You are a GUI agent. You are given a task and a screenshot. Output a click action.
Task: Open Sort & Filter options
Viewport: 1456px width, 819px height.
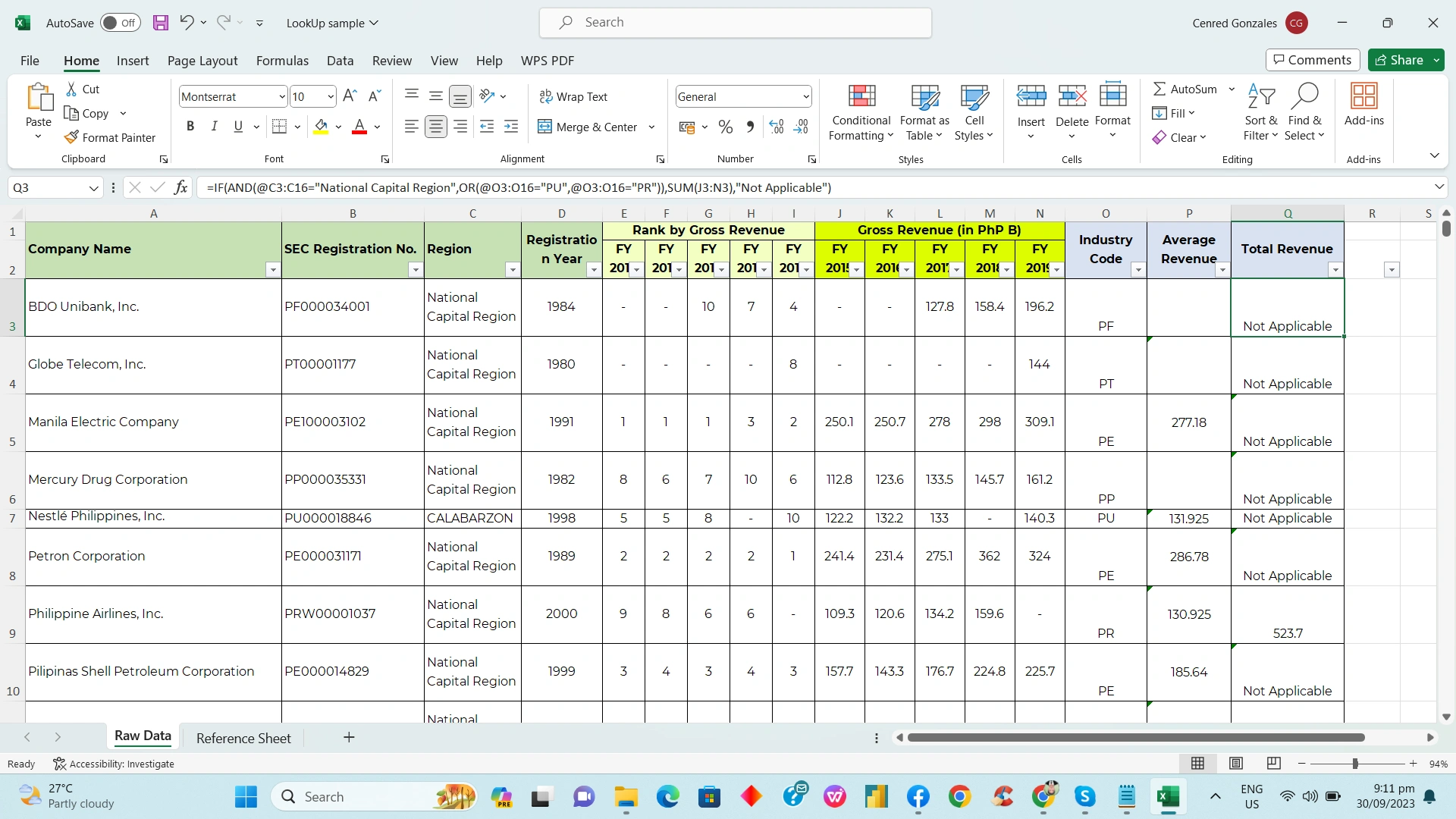(1260, 112)
